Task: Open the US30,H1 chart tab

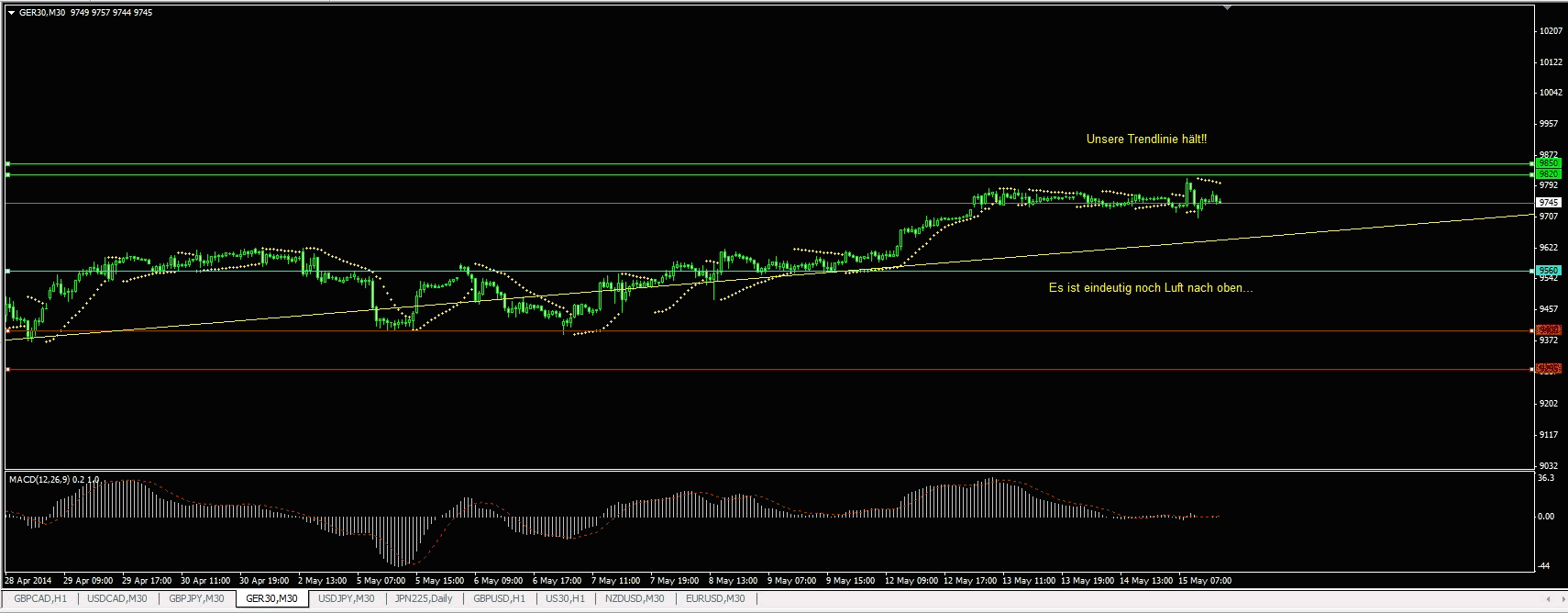Action: (x=565, y=598)
